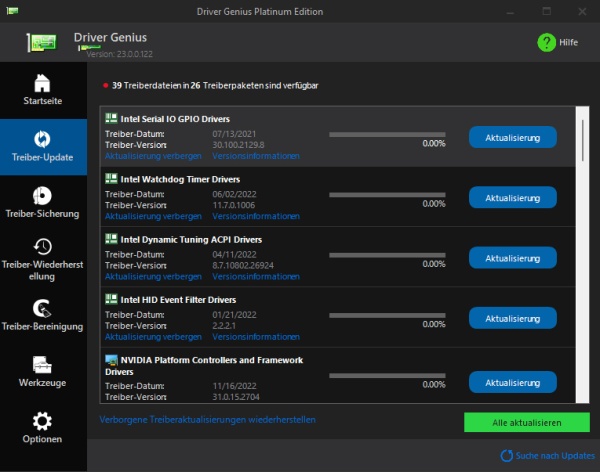
Task: Click the green Alle aktualisieren button
Action: pyautogui.click(x=527, y=422)
